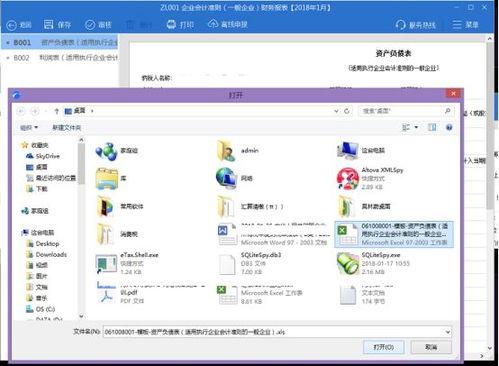Image resolution: width=499 pixels, height=366 pixels.
Task: Select the 家庭组 homegroup icon in file list
Action: (x=117, y=151)
